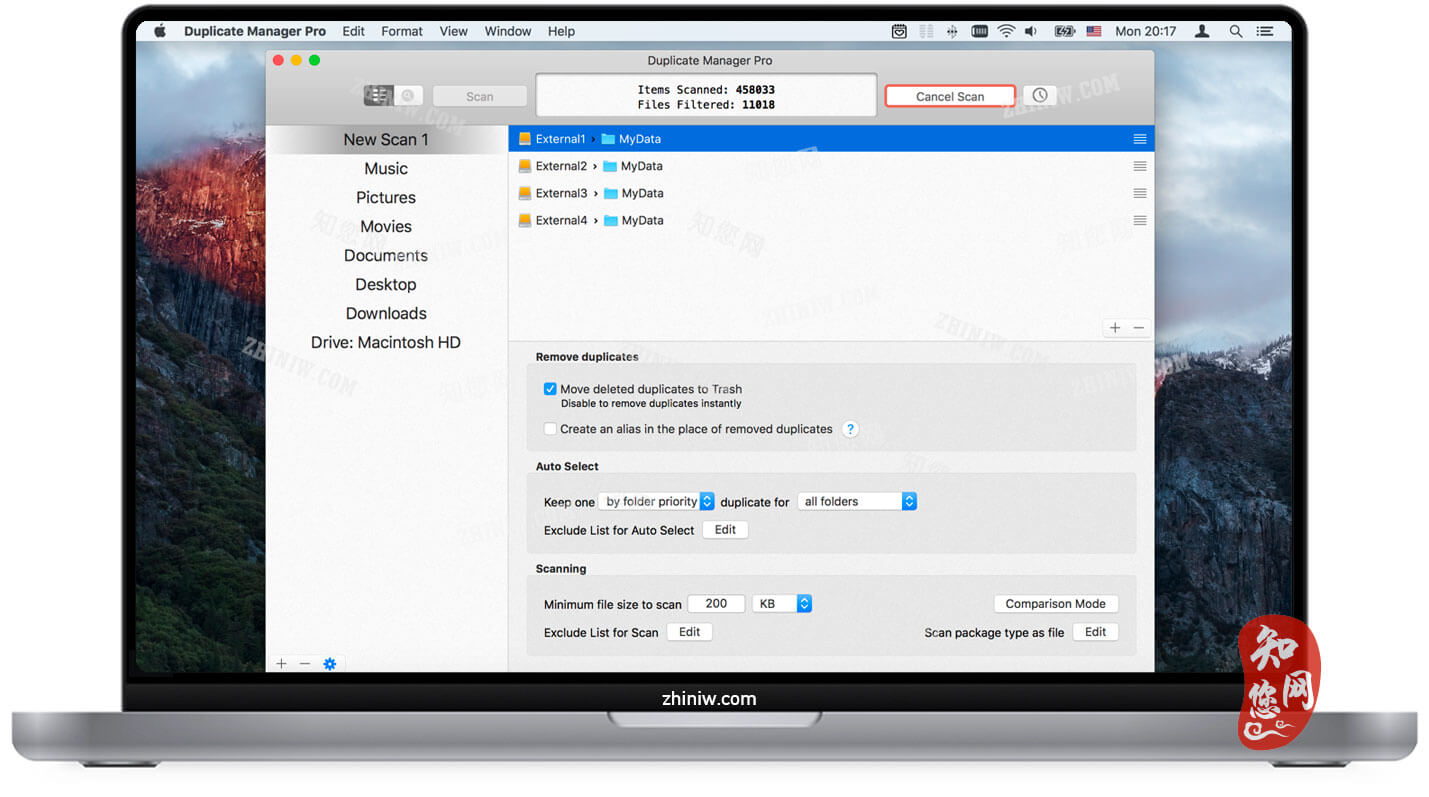Click reorder handle on External3 row

click(x=1140, y=193)
